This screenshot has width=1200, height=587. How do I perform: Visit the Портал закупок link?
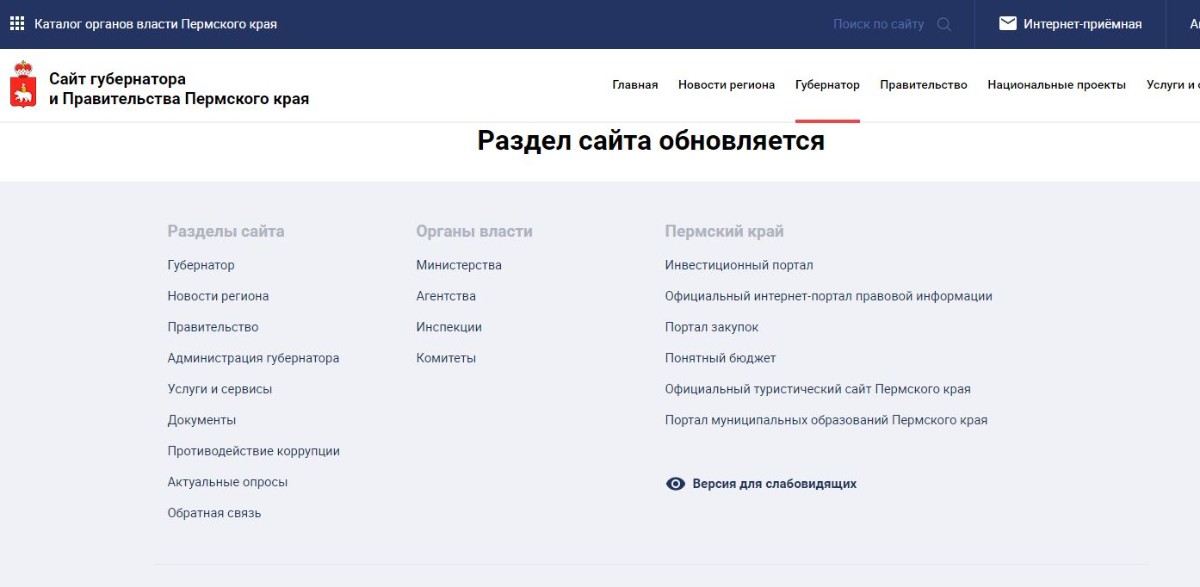(712, 327)
